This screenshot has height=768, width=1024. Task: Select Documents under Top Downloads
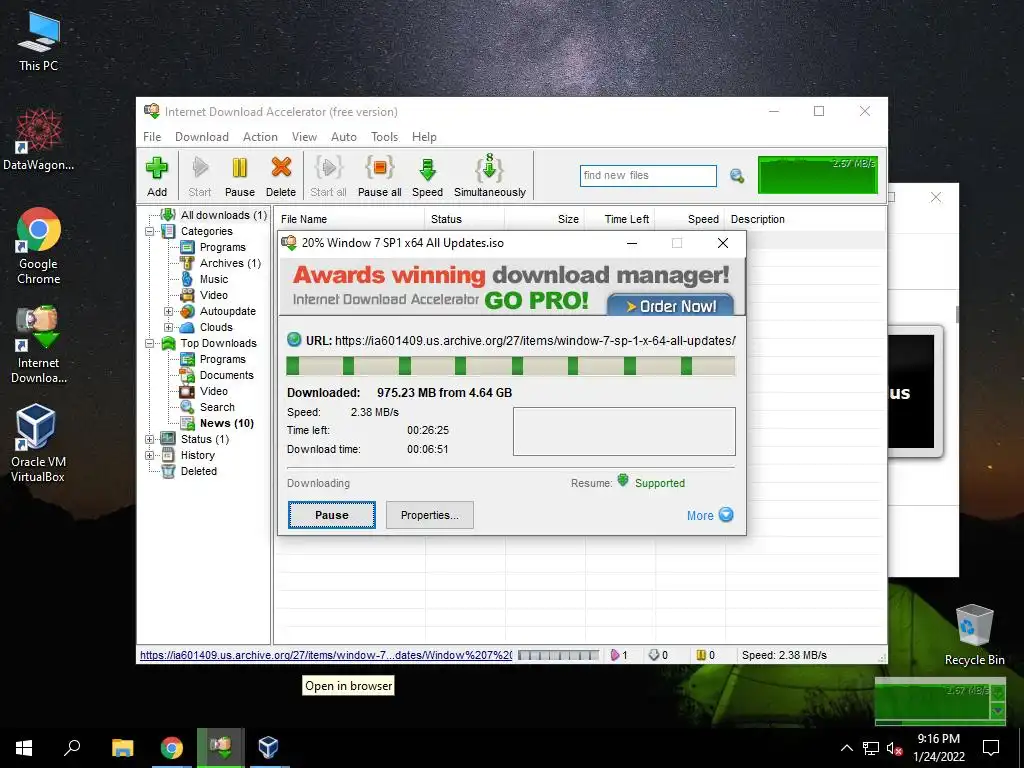click(226, 375)
